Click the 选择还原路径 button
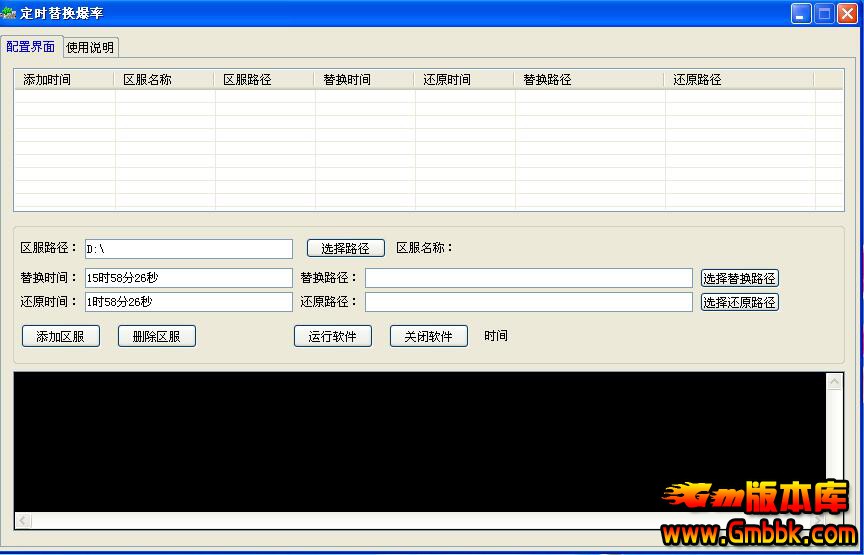 [739, 302]
